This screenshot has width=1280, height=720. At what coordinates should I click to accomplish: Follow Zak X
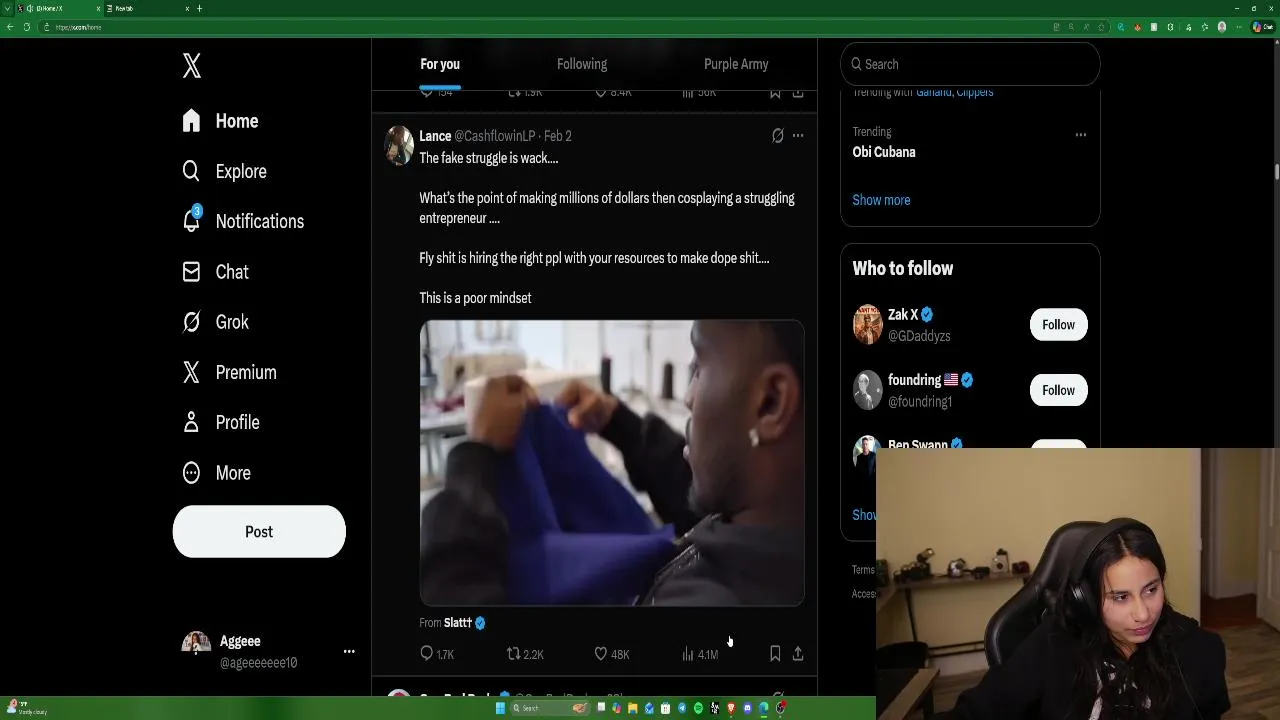1058,325
